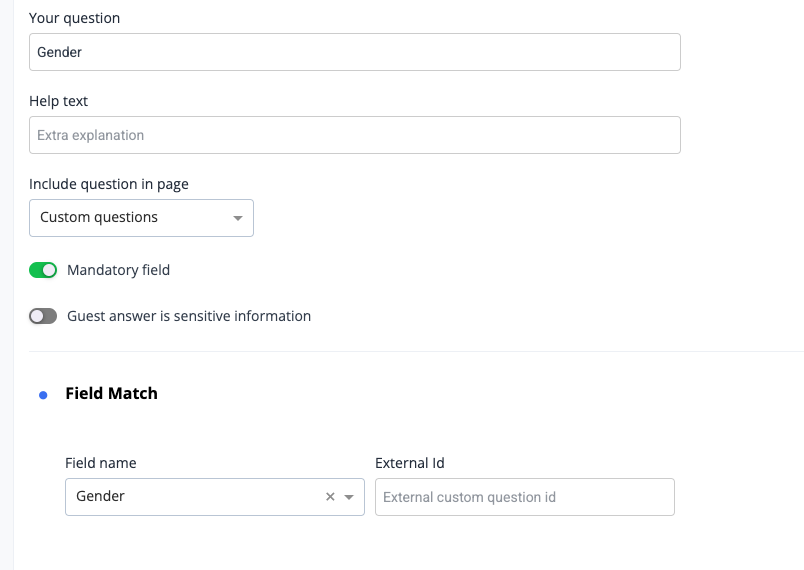
Task: Focus the External custom question id field
Action: (x=525, y=497)
